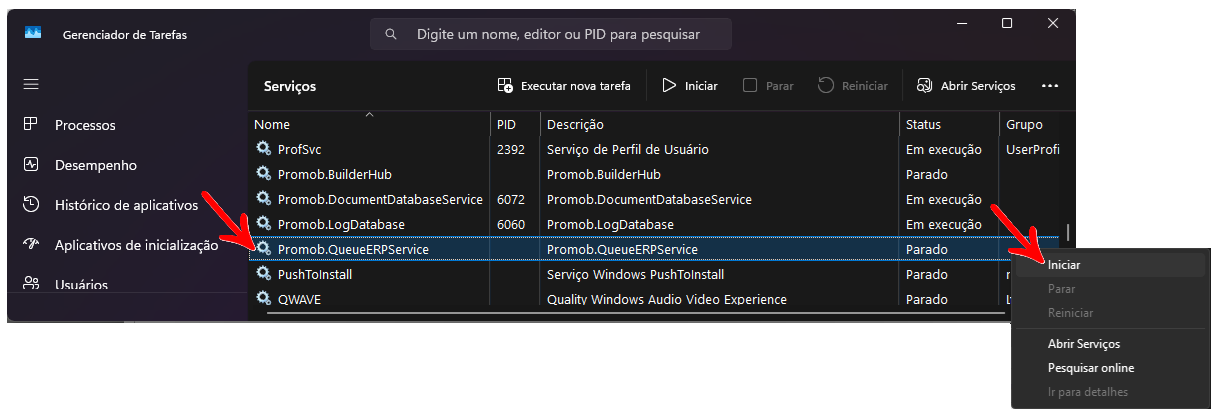1220x420 pixels.
Task: Click gear icon beside PushToInstall
Action: 263,274
